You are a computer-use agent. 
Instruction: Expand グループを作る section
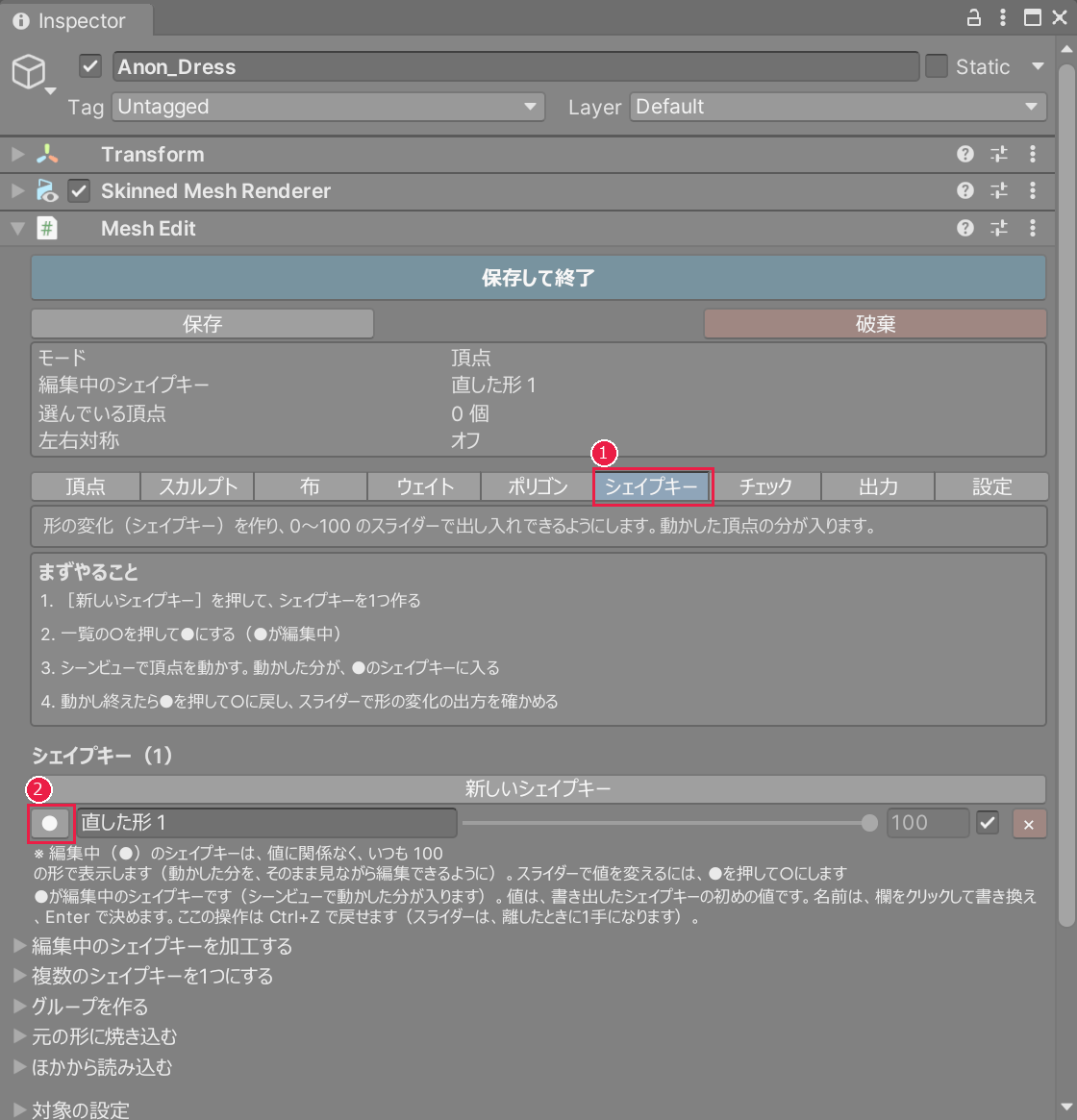click(x=20, y=1006)
